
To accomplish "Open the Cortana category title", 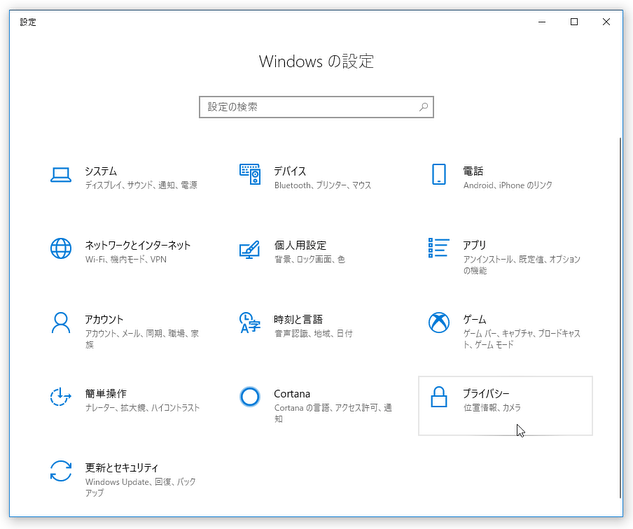I will [292, 394].
